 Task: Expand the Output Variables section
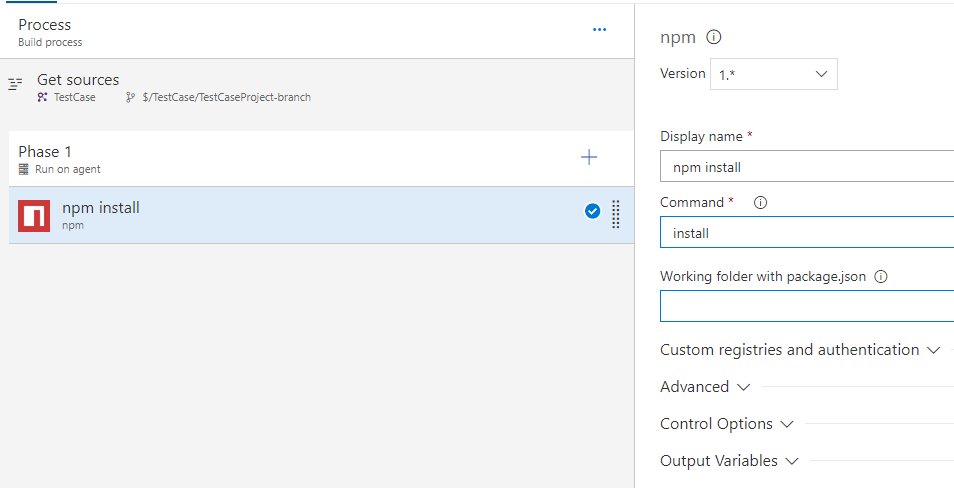tap(729, 461)
